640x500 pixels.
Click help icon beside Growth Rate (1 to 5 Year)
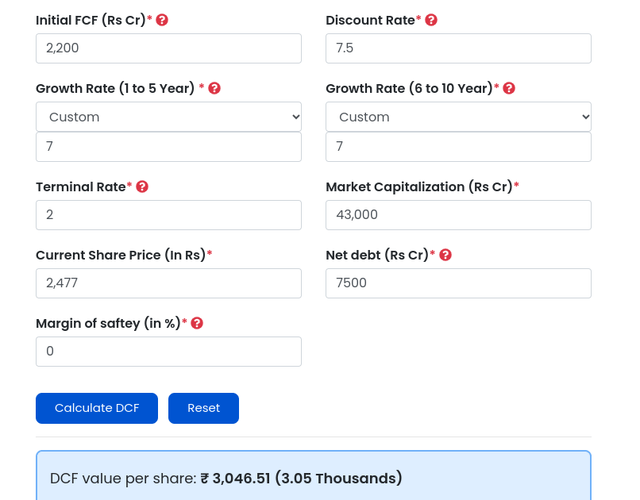[214, 88]
